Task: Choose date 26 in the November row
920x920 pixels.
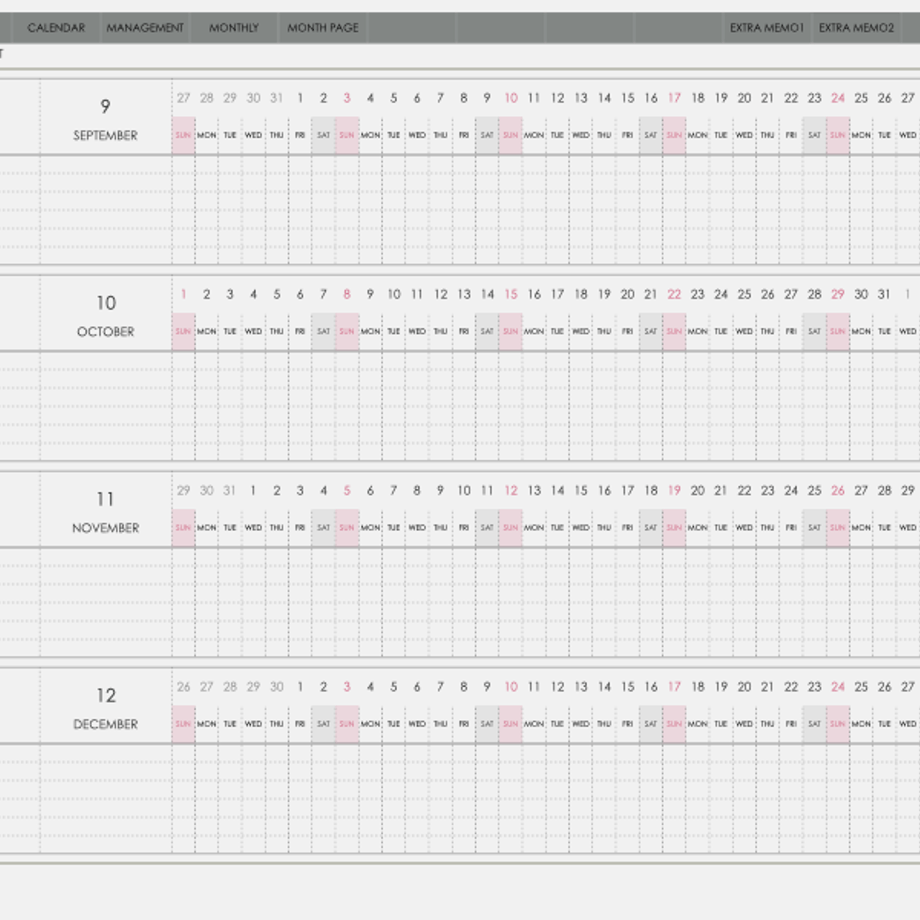Action: click(838, 491)
